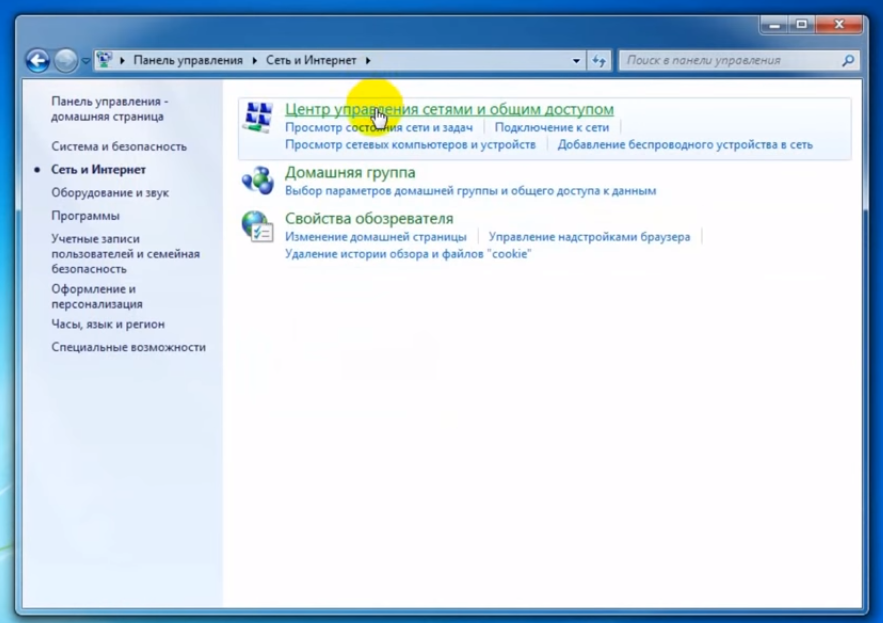Click the Network and Sharing Center icon
Viewport: 883px width, 623px height.
point(258,117)
